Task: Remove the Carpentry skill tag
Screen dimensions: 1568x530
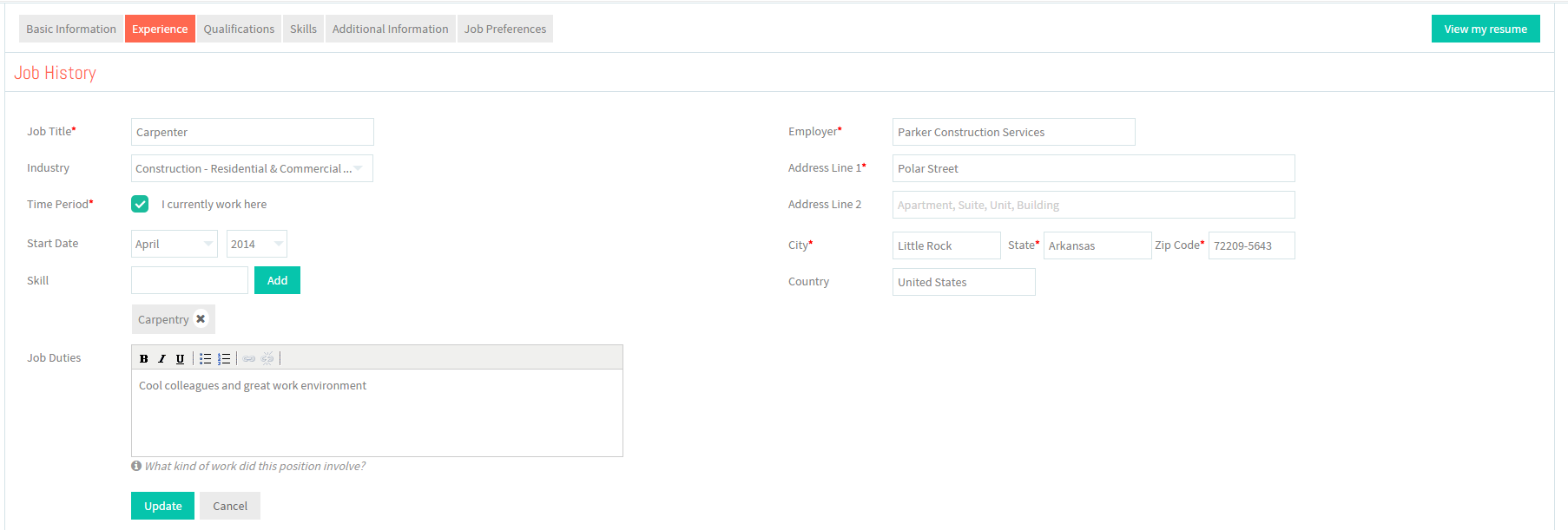Action: point(201,318)
